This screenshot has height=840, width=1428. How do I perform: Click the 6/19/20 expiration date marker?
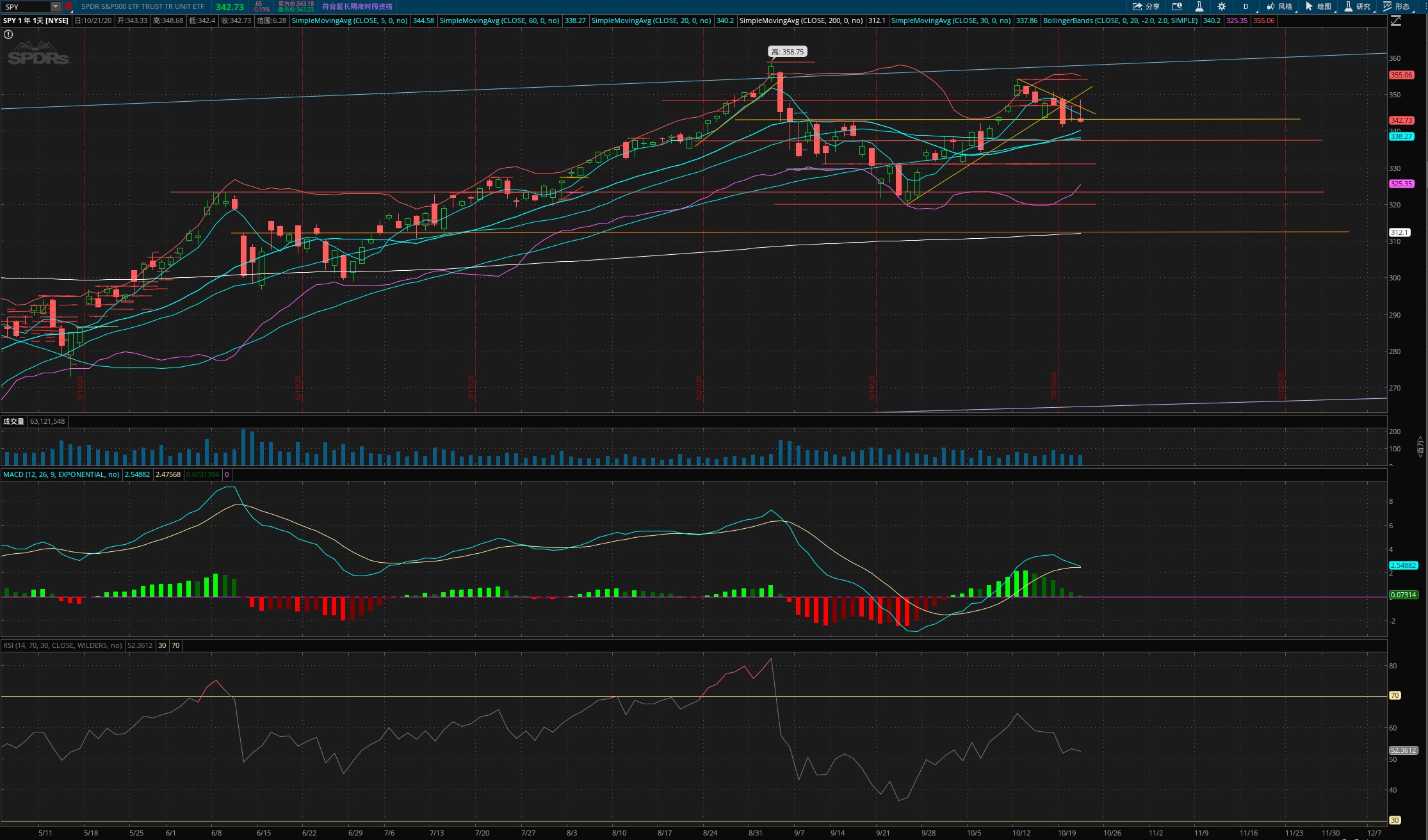click(298, 388)
